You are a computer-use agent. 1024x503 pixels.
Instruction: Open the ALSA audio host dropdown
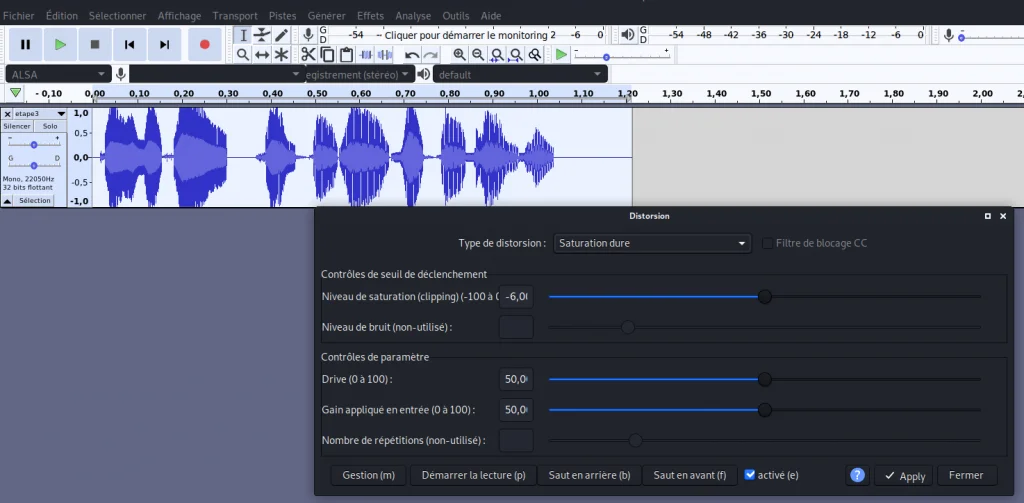(x=59, y=74)
